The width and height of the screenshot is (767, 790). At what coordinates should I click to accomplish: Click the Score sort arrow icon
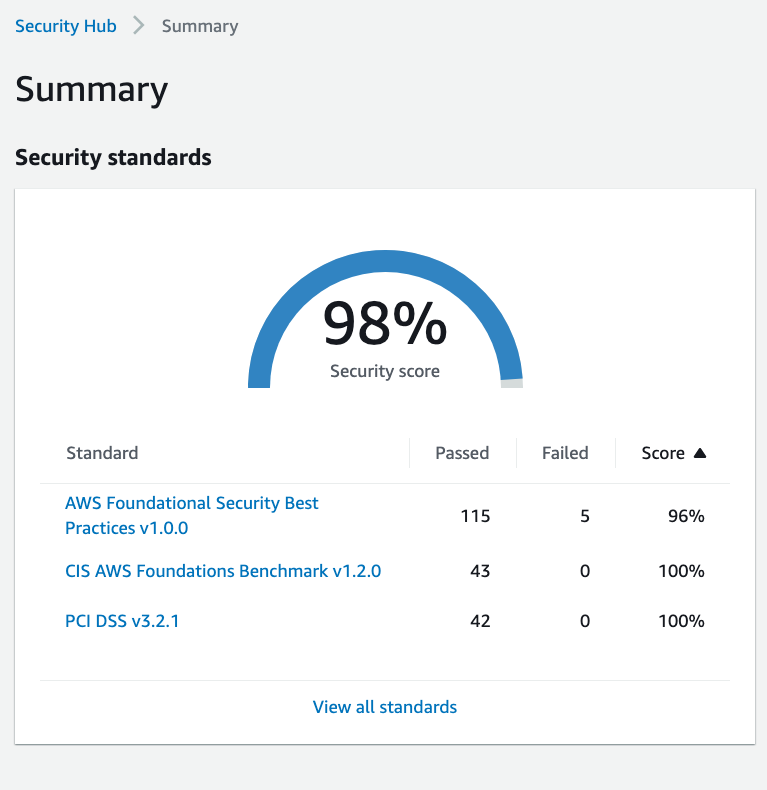pyautogui.click(x=699, y=453)
